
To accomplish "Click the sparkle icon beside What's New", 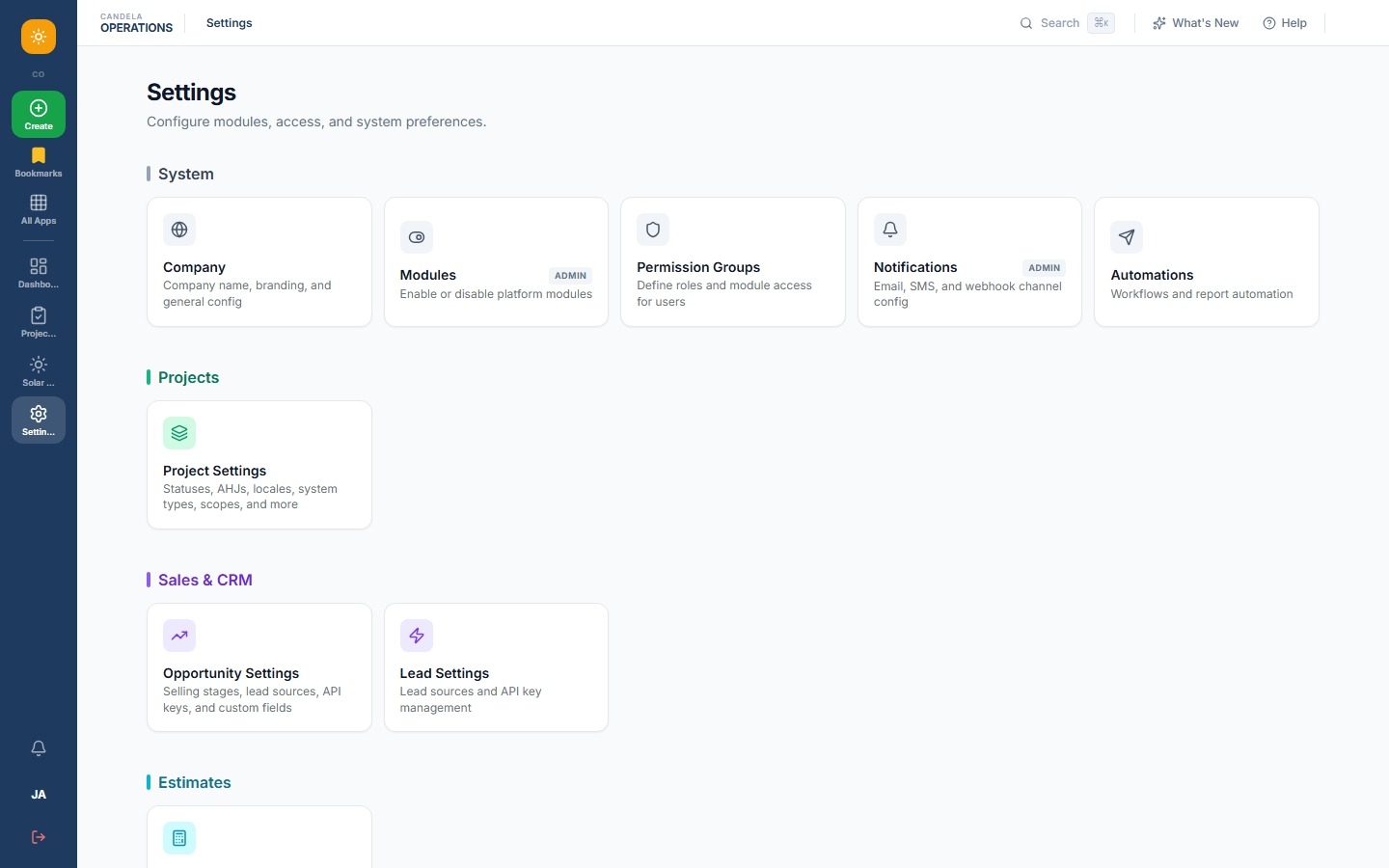I will point(1159,23).
